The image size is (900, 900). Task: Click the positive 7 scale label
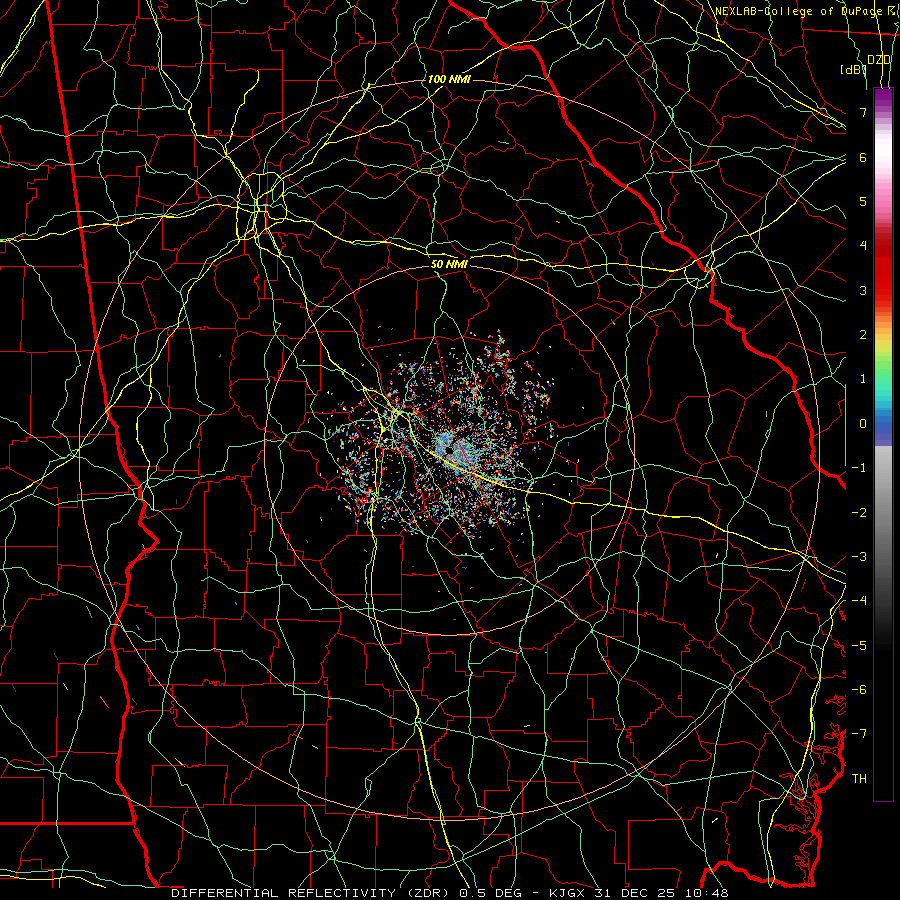tap(863, 112)
